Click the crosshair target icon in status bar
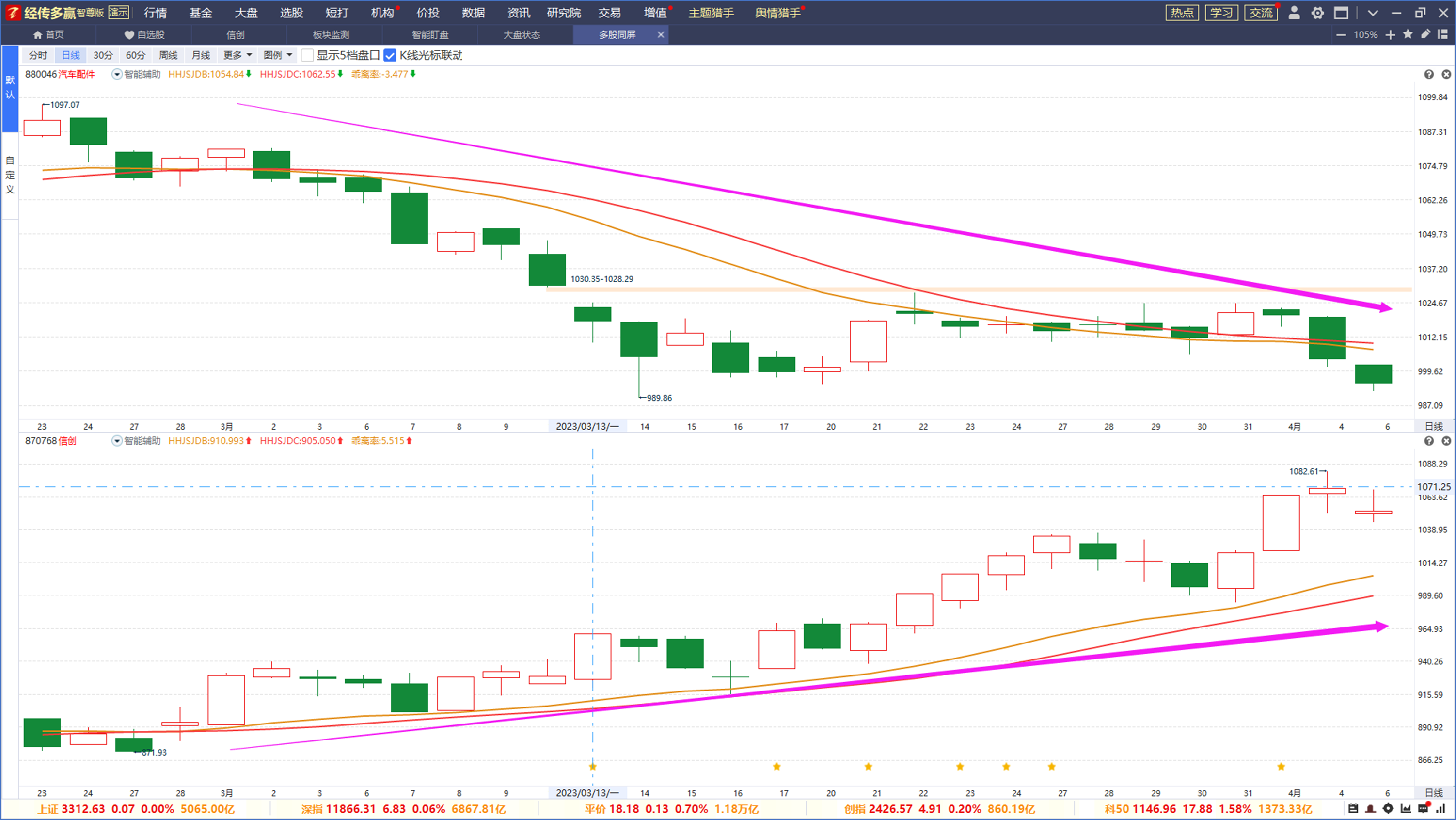The image size is (1456, 820). click(1388, 808)
